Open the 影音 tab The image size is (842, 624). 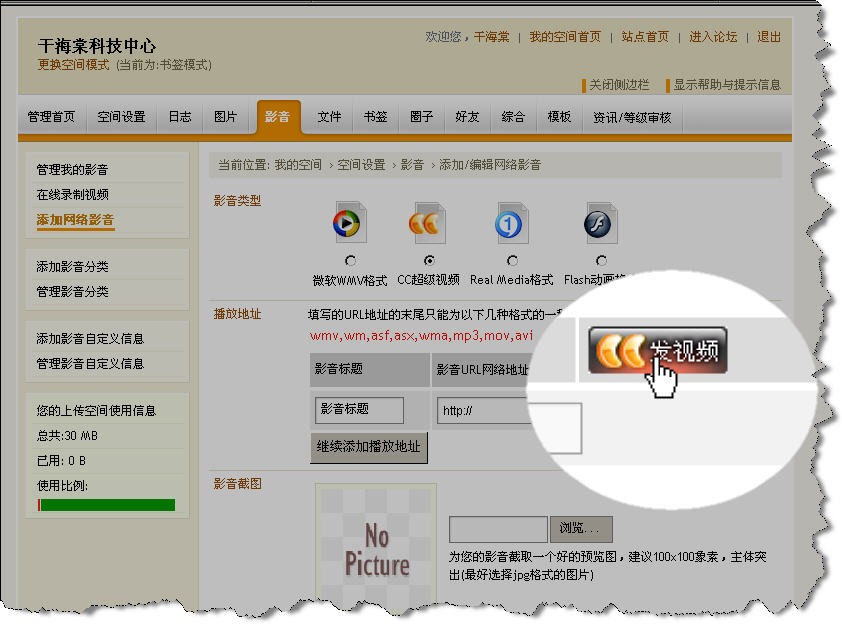click(x=278, y=117)
